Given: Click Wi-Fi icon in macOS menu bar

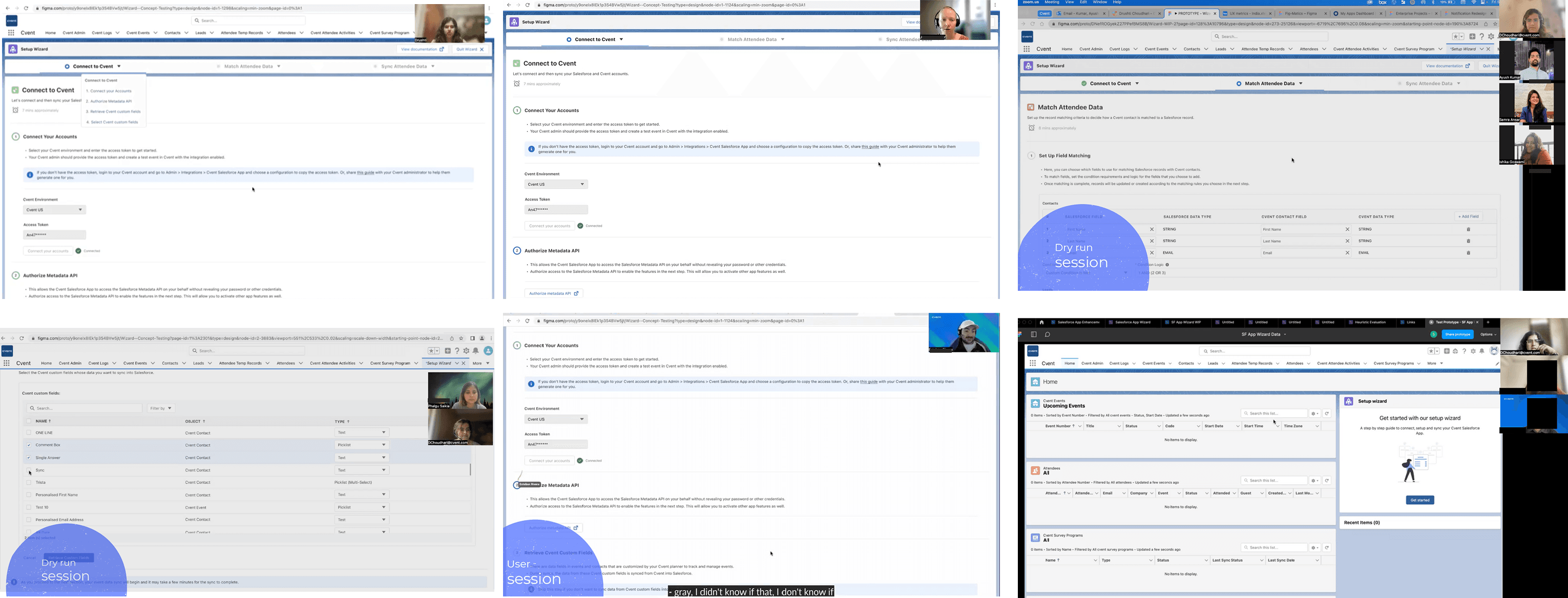Looking at the screenshot, I should pyautogui.click(x=1474, y=3).
